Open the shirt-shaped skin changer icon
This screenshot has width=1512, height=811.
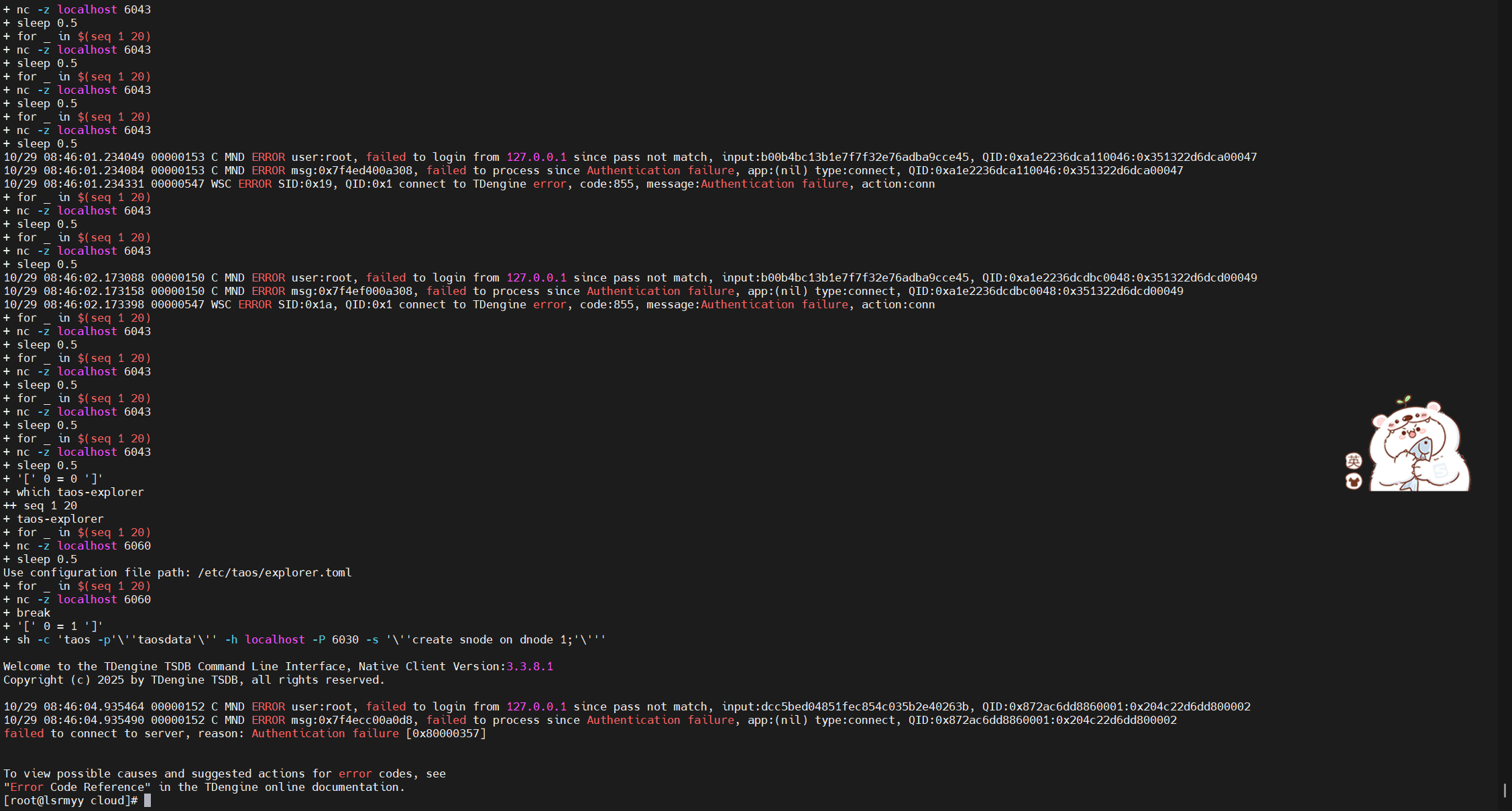click(x=1353, y=481)
